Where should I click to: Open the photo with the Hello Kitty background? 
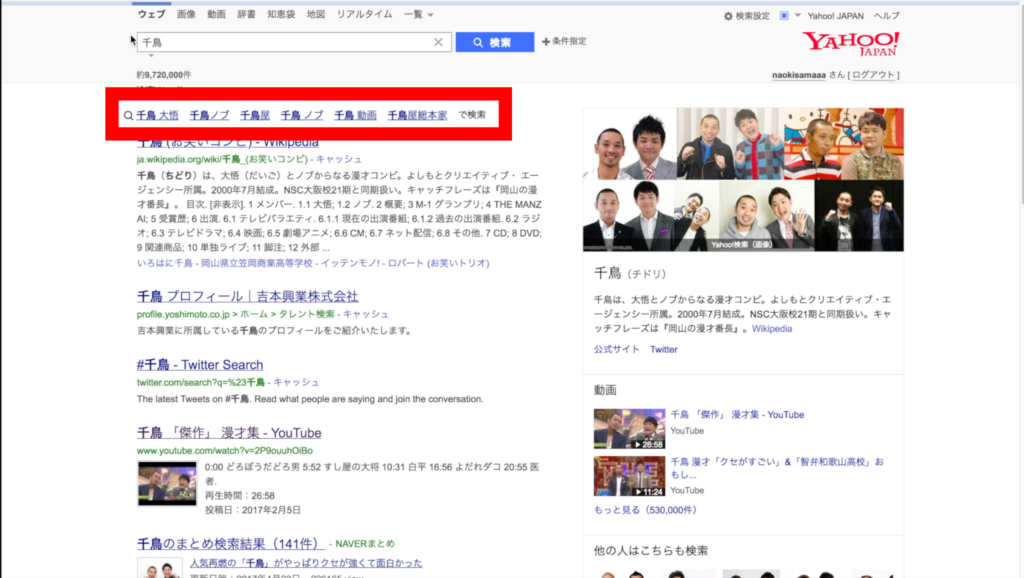pyautogui.click(x=844, y=144)
